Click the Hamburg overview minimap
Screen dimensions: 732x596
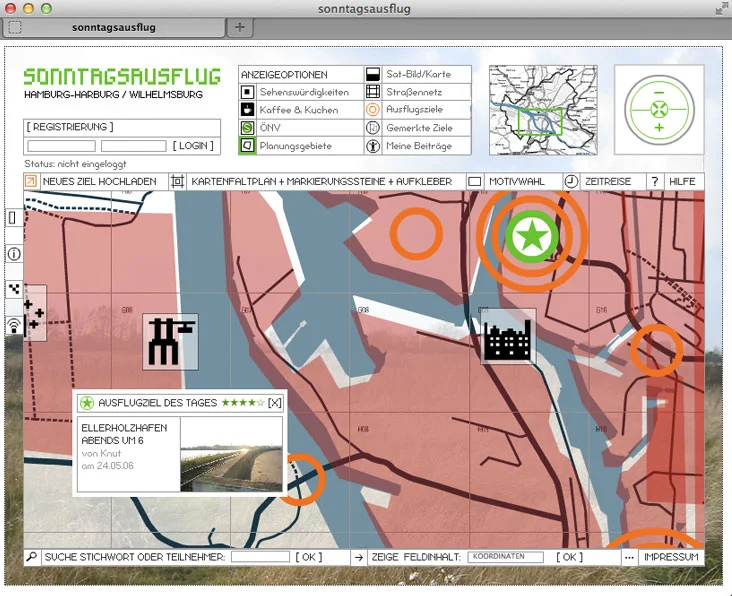[x=543, y=110]
